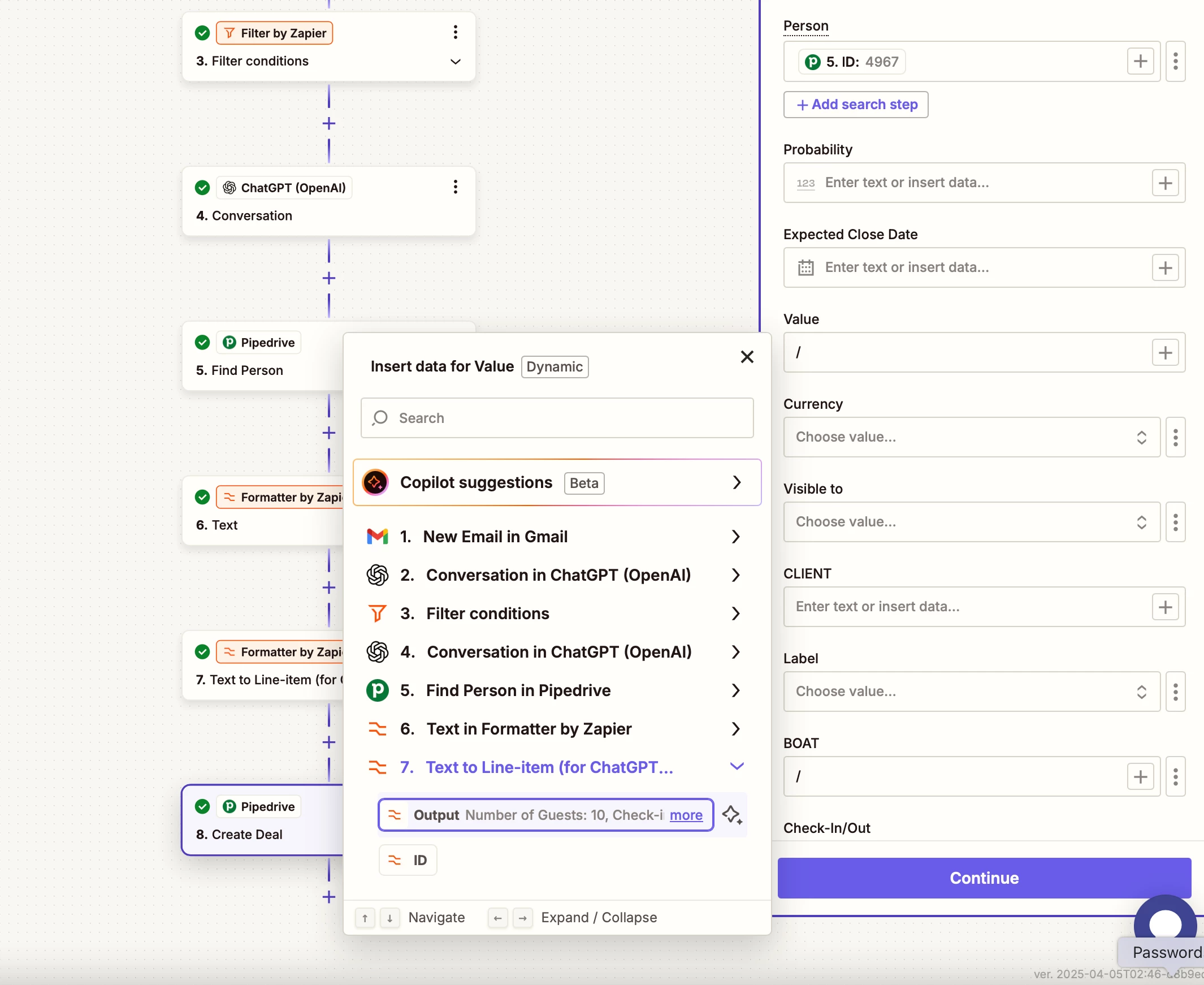Screen dimensions: 1204x985
Task: Open the Visible to dropdown
Action: [972, 522]
